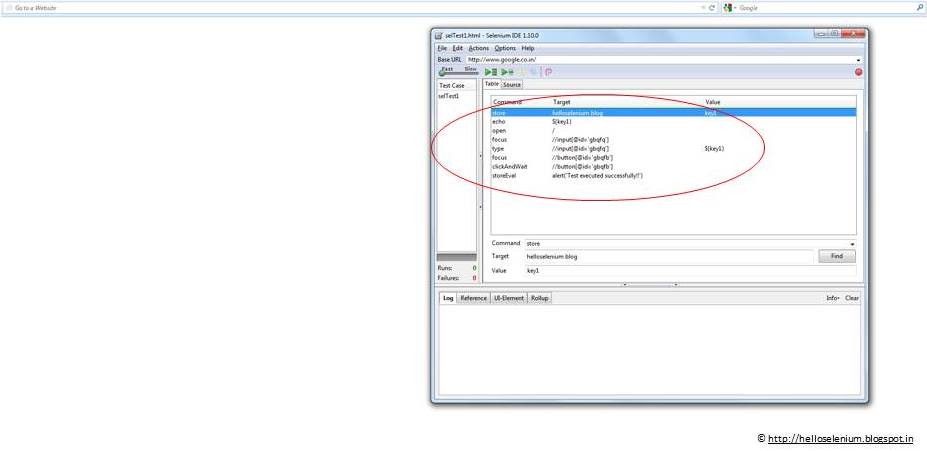Open the Edit menu
927x451 pixels.
coord(458,48)
